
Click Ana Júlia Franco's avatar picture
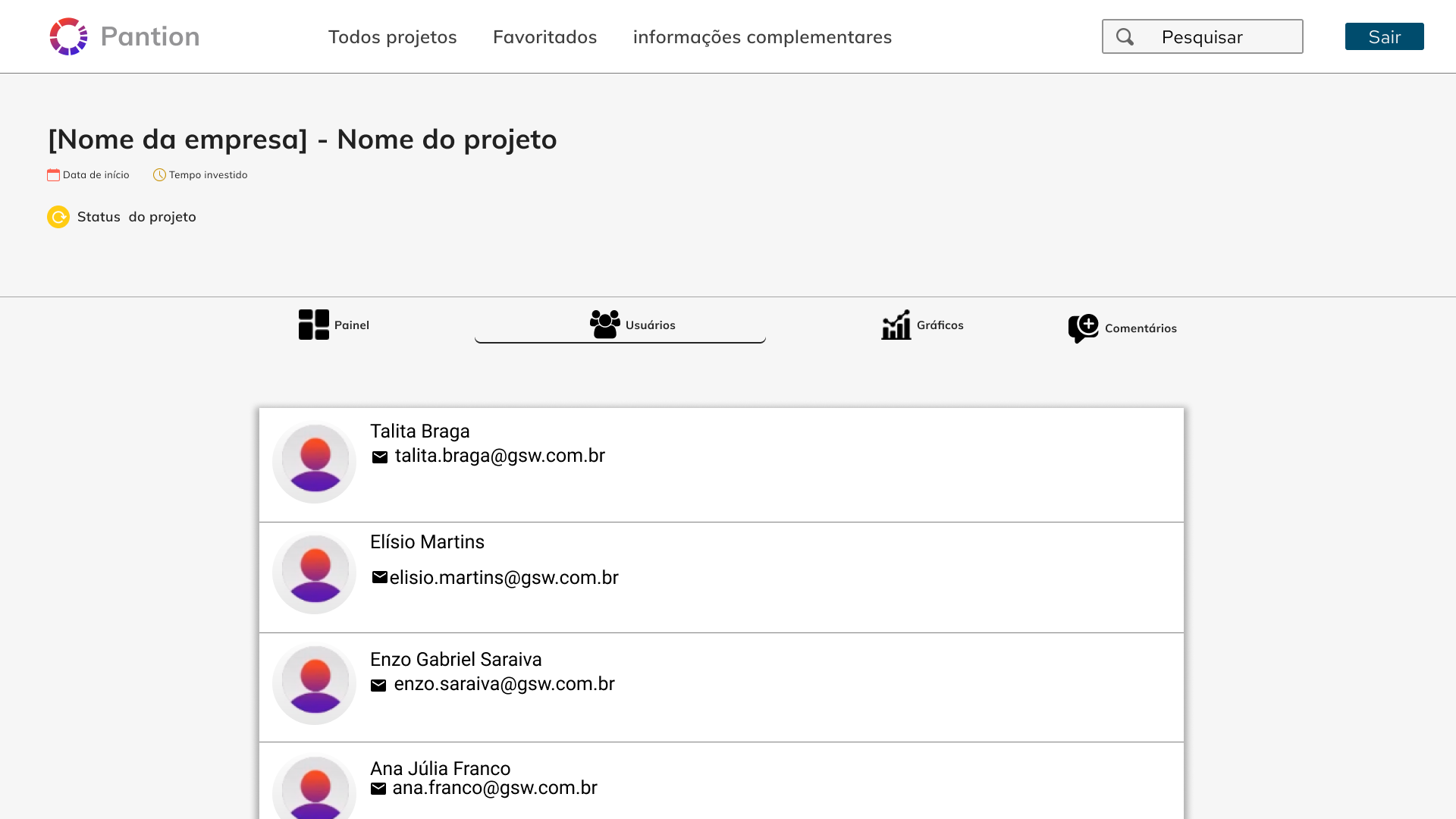coord(315,787)
